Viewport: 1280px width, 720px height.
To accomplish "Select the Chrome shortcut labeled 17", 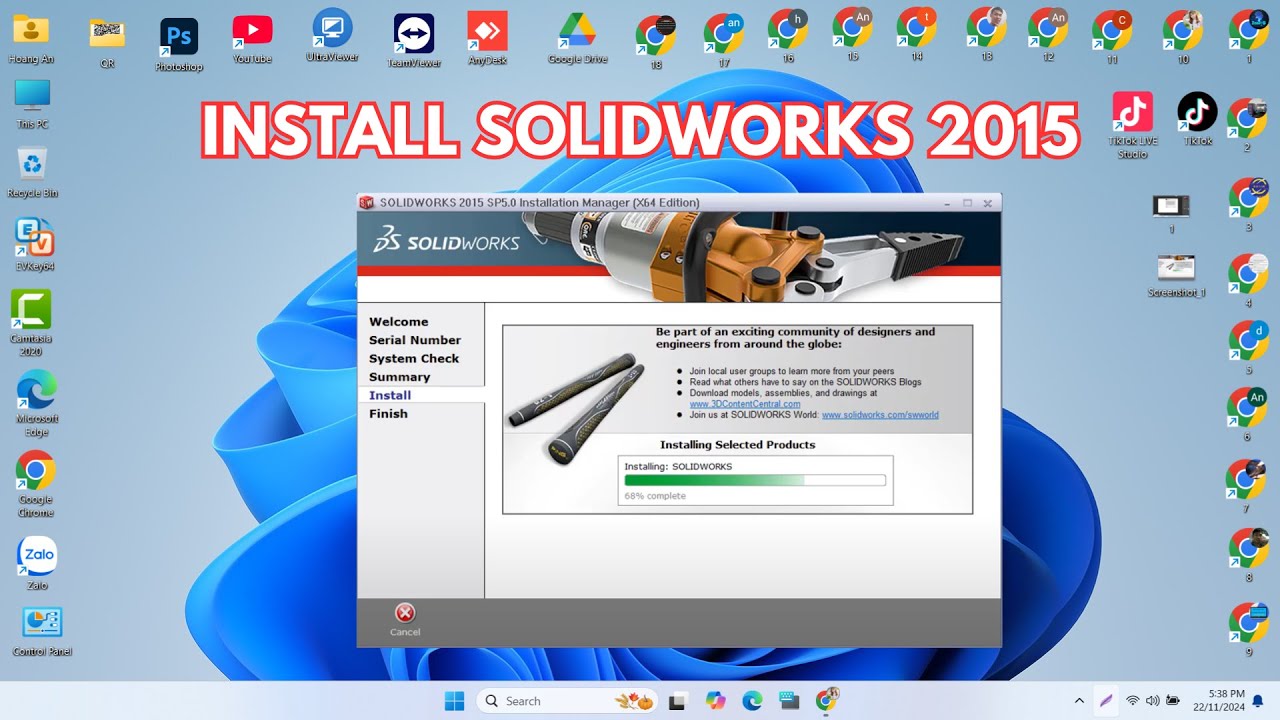I will point(723,41).
